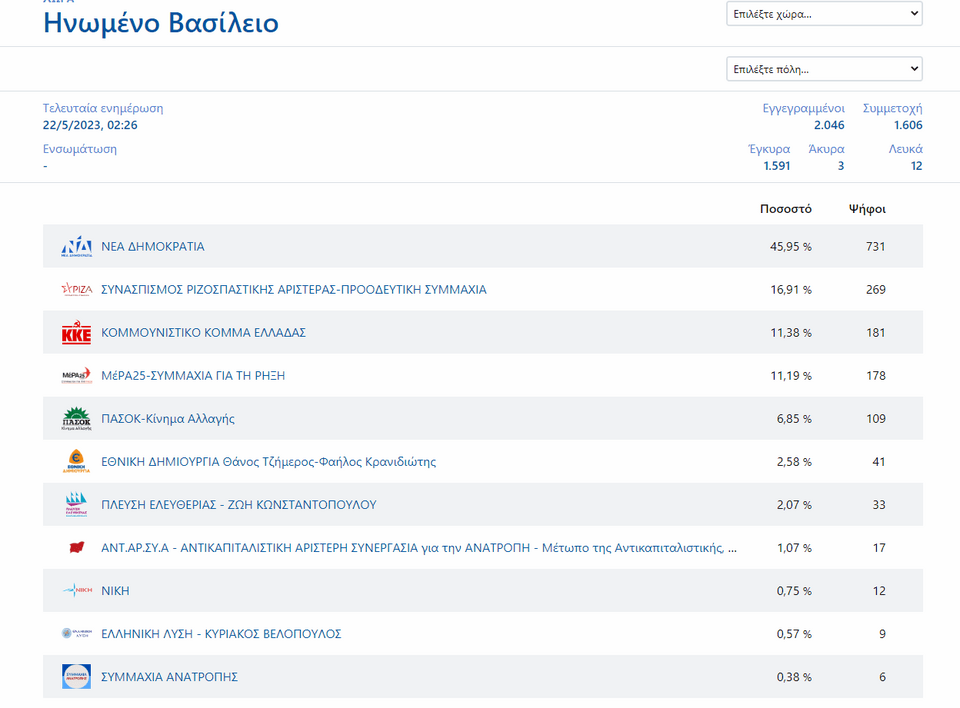The width and height of the screenshot is (960, 708).
Task: Select ΠΛΕΥΣΗ ΕΛΕΥΘΕΡΙΑΣ - ΖΩΗ ΚΩΝΣΤΑΝΤΟΠΟΥΛΟΥ link
Action: [239, 505]
